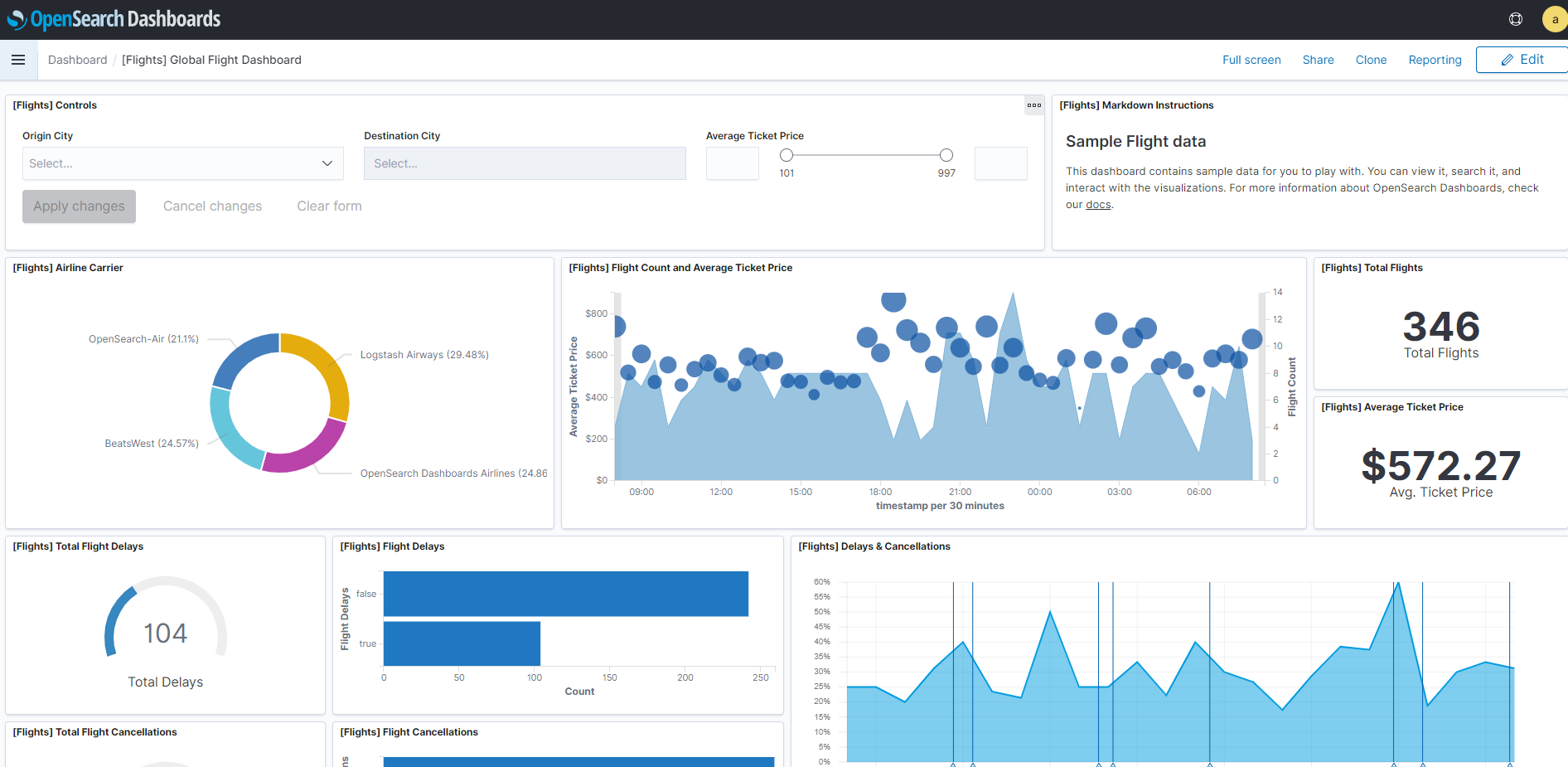Screen dimensions: 1568x767
Task: Click BeatsWest pie label
Action: tap(152, 444)
